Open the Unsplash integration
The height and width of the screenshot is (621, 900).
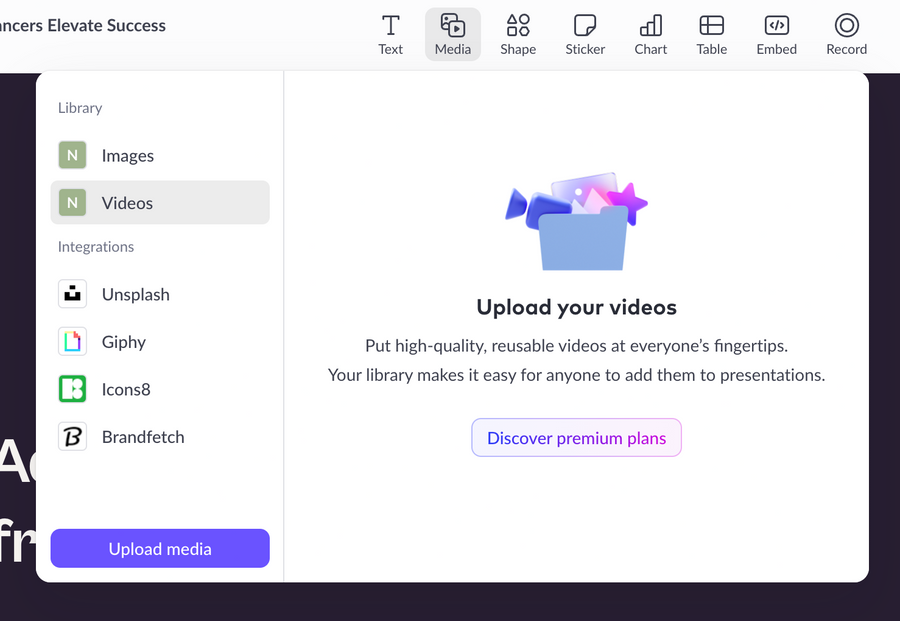pyautogui.click(x=135, y=294)
